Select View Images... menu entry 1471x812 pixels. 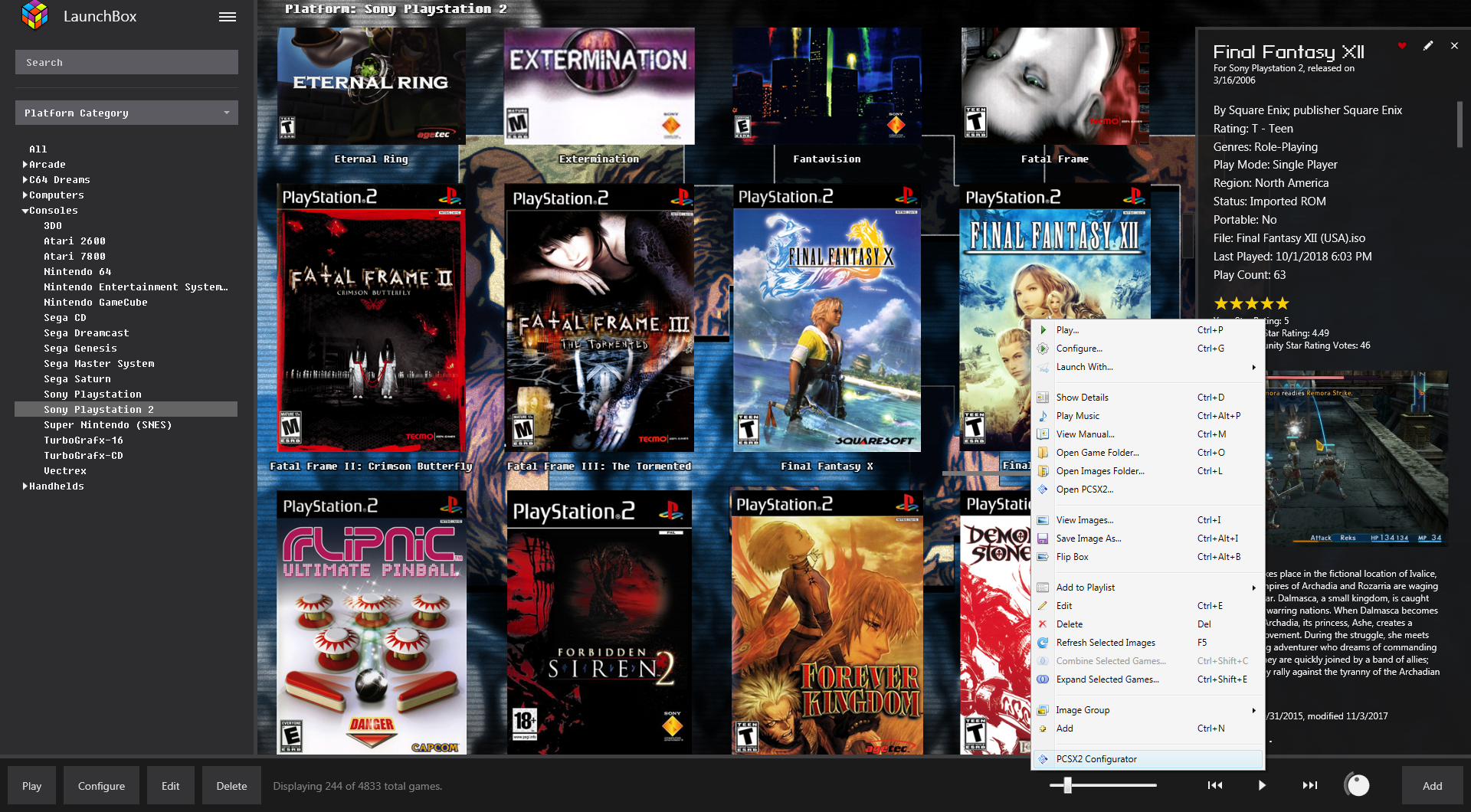(x=1148, y=520)
